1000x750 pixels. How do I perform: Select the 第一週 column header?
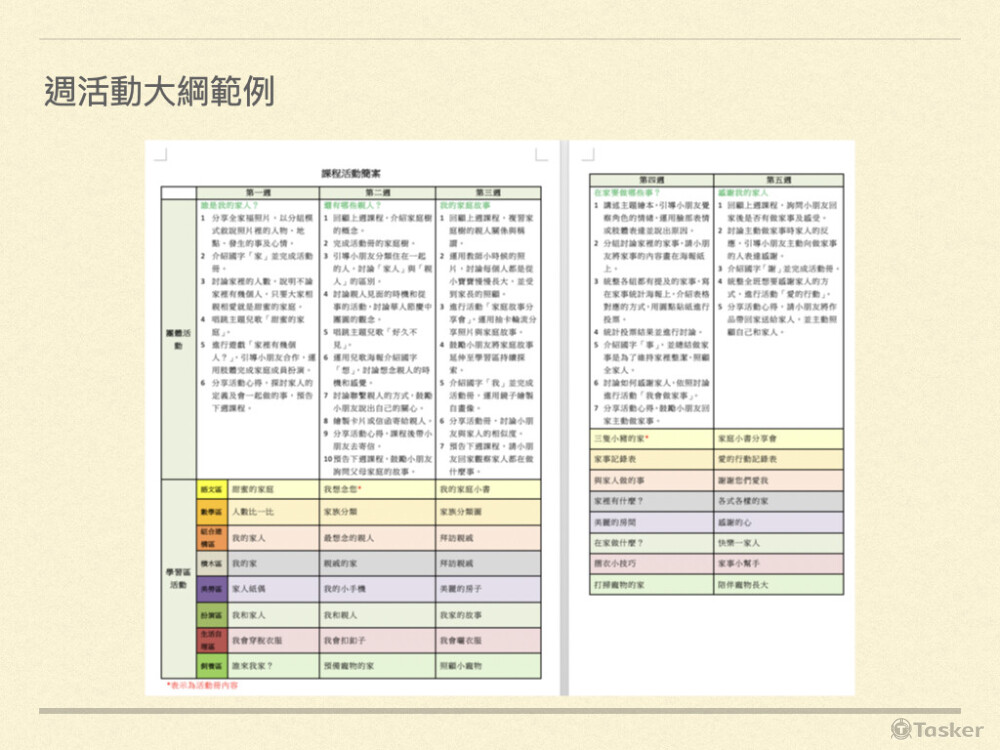click(x=257, y=190)
